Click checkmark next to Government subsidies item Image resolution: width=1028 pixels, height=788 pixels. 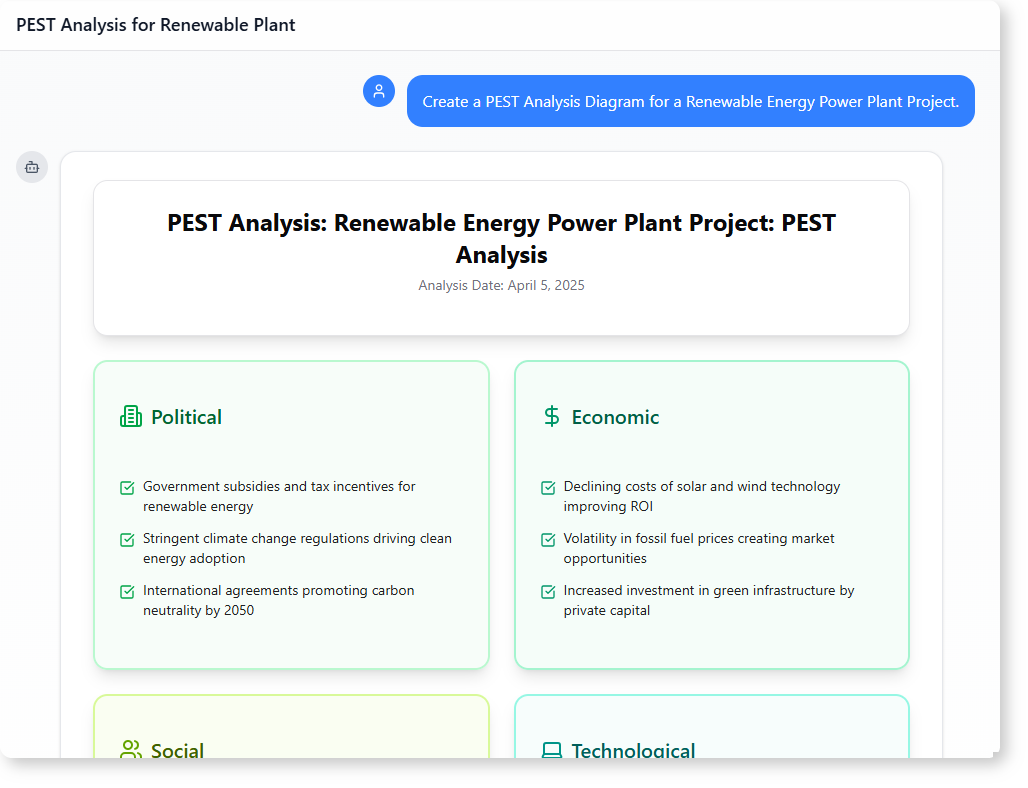click(x=127, y=488)
